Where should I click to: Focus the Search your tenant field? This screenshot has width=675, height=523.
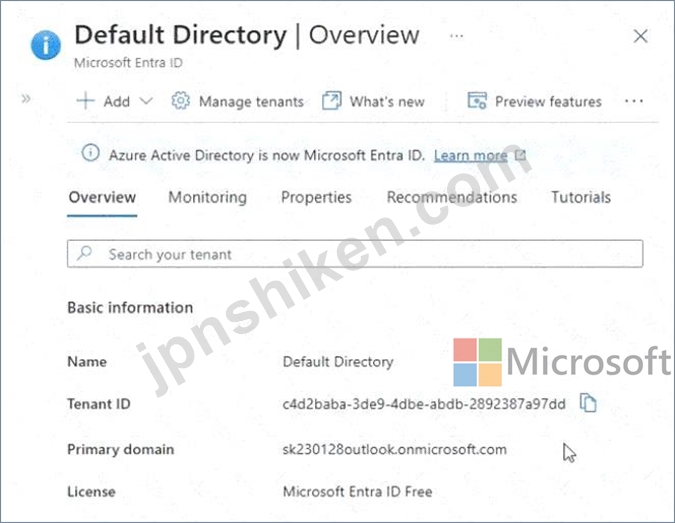(x=355, y=254)
